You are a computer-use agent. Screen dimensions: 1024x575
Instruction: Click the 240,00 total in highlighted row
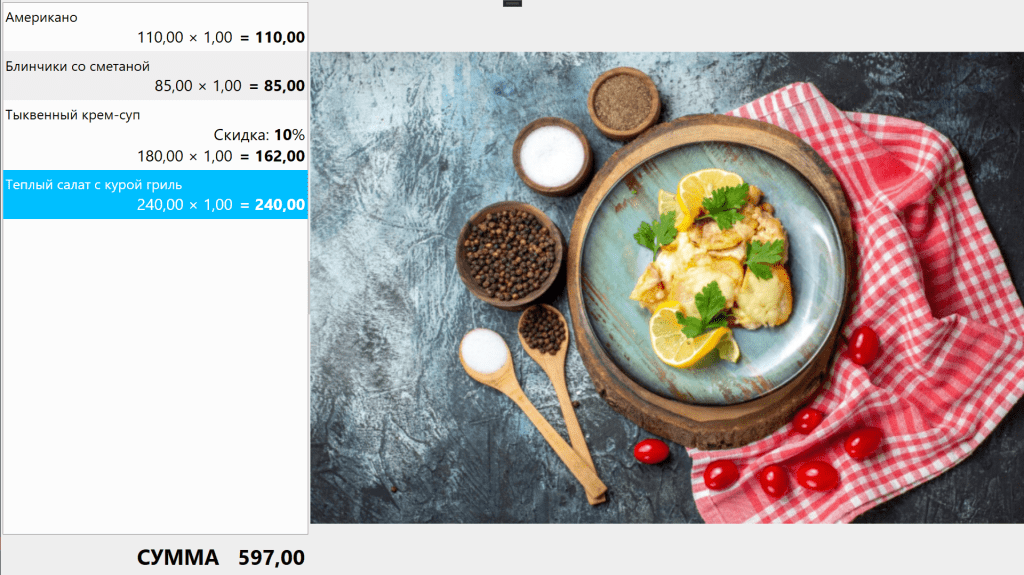[x=280, y=205]
